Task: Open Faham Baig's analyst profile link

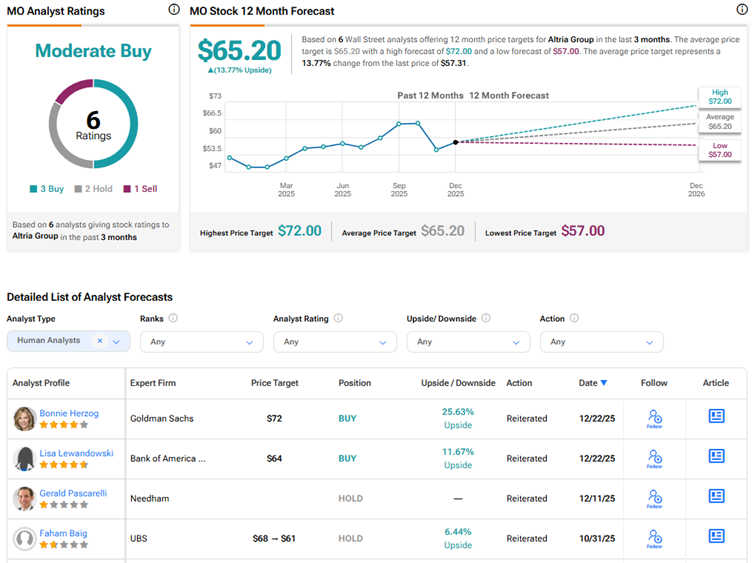Action: 63,533
